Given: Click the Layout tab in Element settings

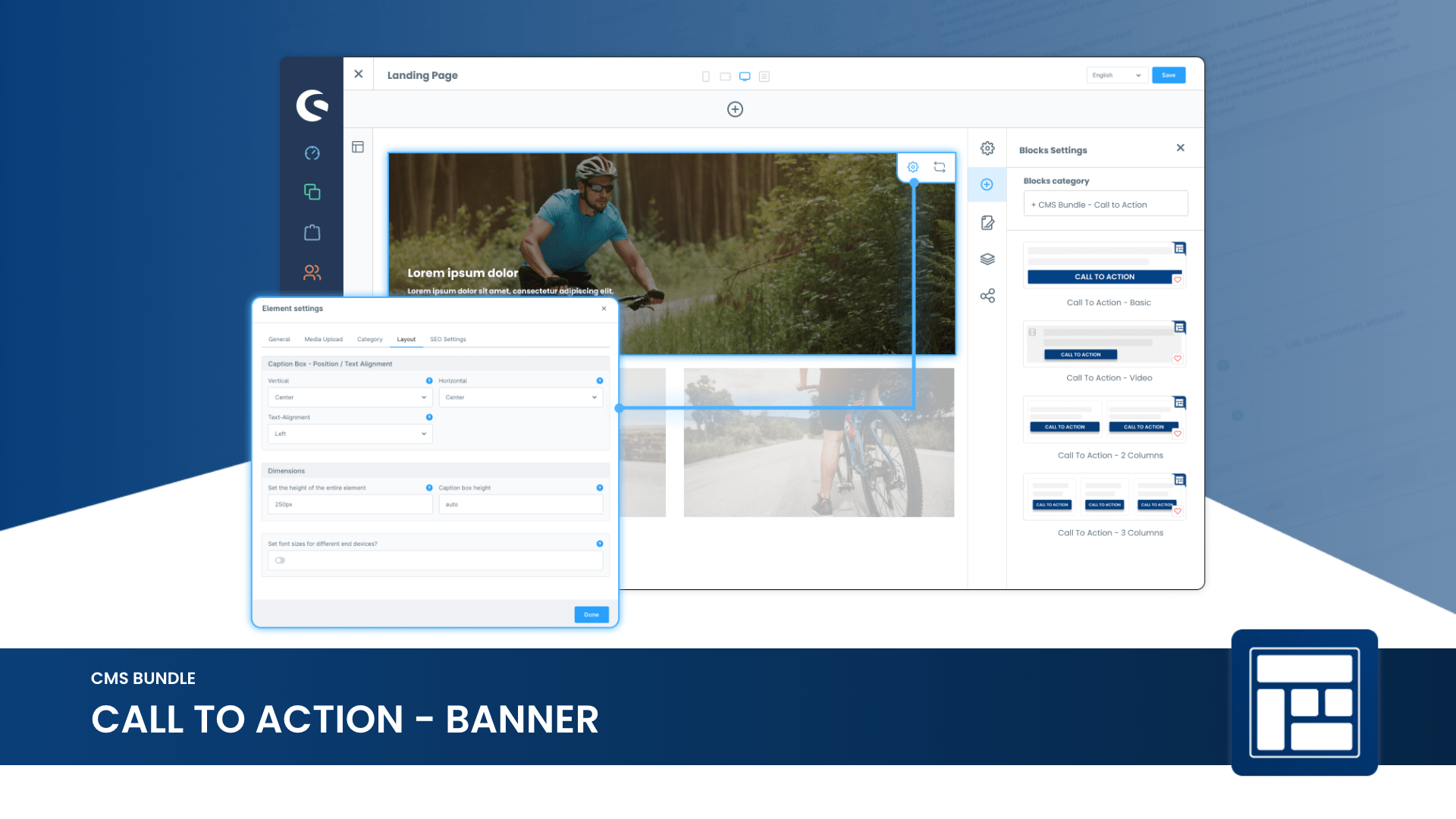Looking at the screenshot, I should point(406,339).
